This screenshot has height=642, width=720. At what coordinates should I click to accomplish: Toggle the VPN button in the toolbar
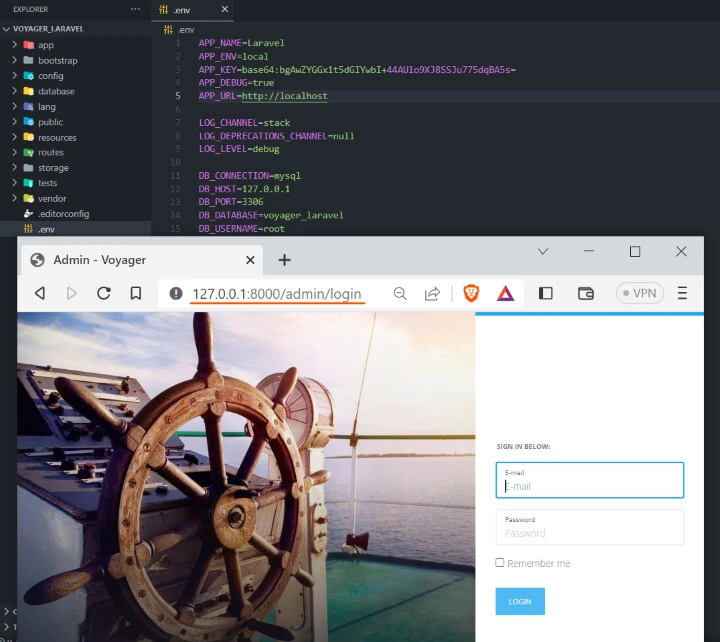pyautogui.click(x=640, y=293)
